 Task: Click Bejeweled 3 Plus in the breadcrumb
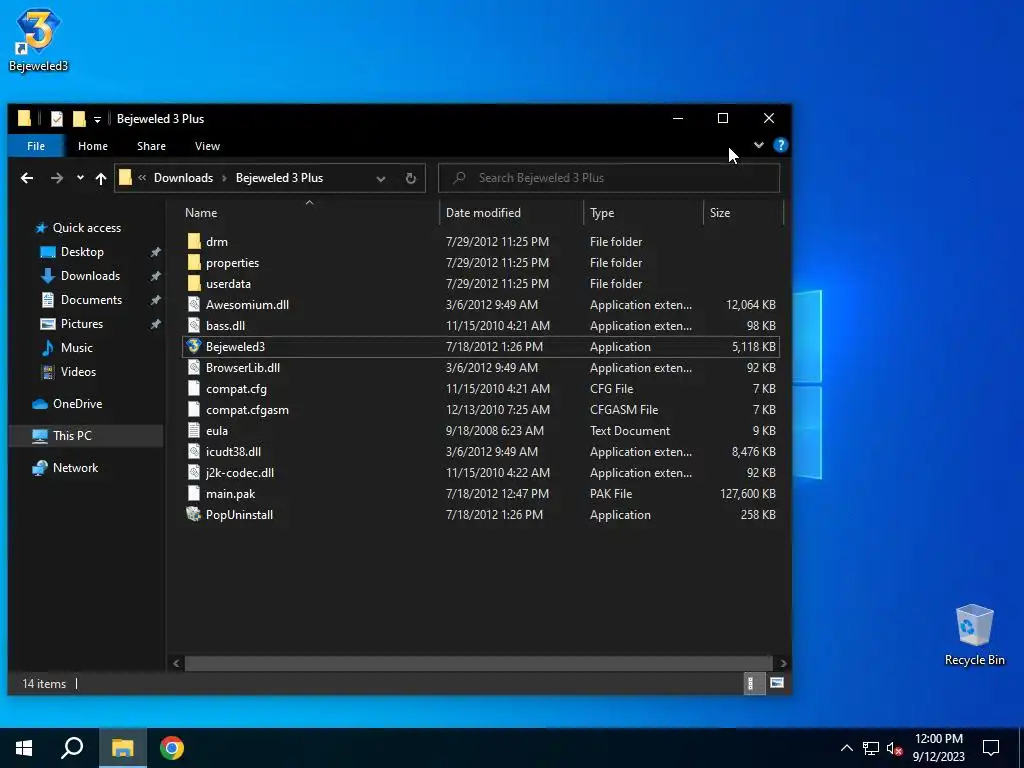tap(279, 178)
